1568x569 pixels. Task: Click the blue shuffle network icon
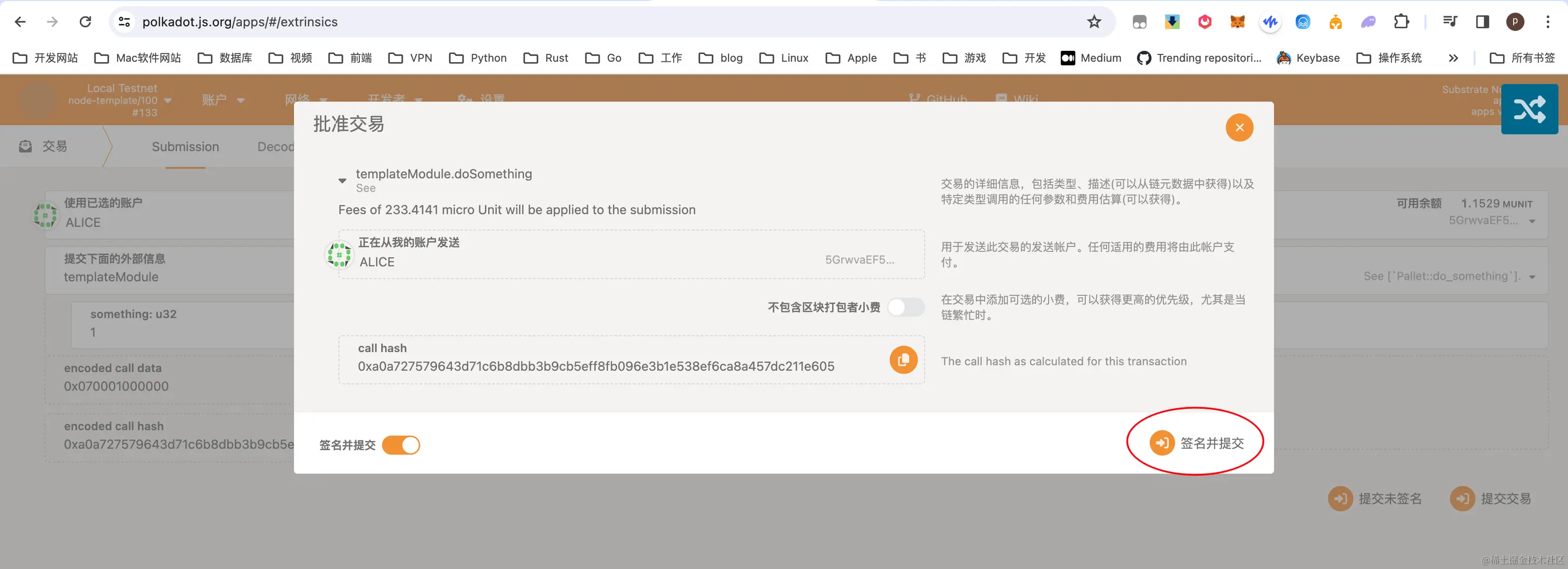(1529, 109)
